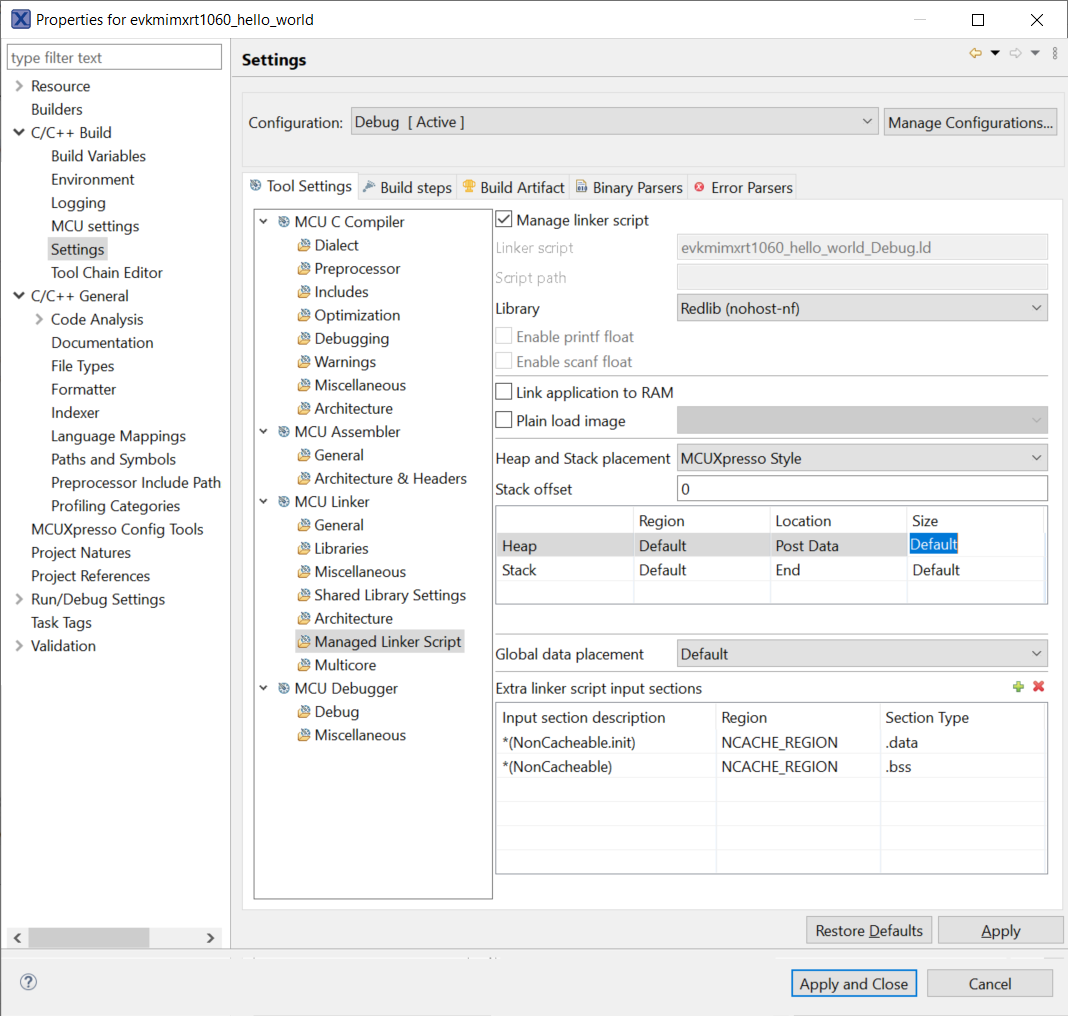Click the Error Parsers red icon

[x=700, y=187]
